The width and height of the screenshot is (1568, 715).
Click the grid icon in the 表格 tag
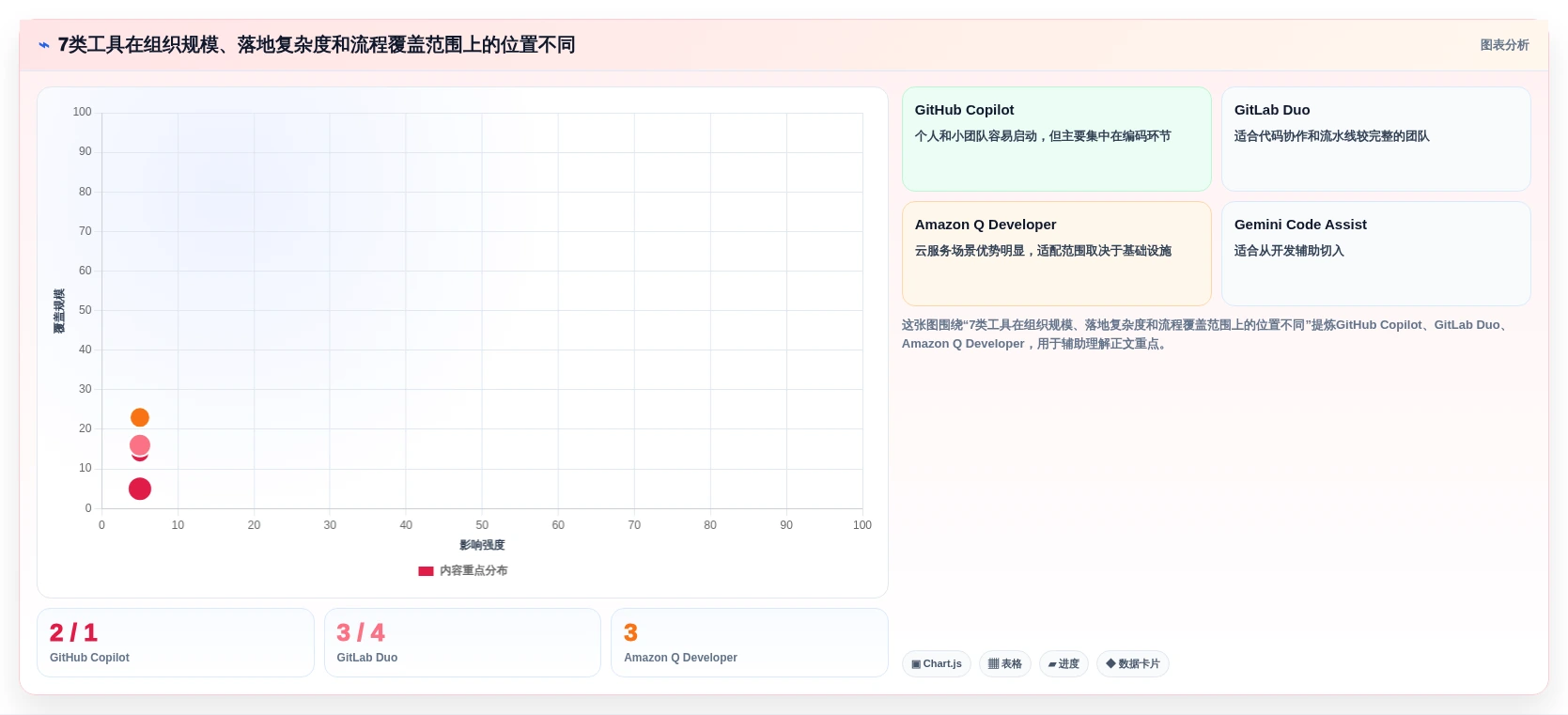993,664
